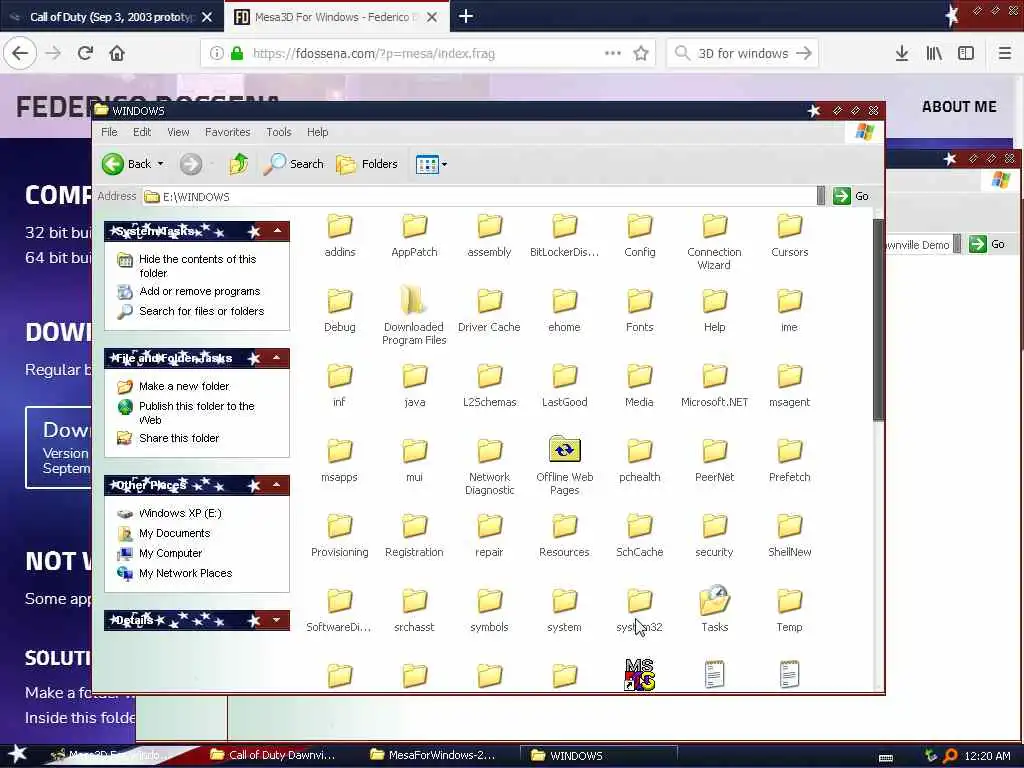The height and width of the screenshot is (768, 1024).
Task: Open the Edit menu
Action: [142, 132]
